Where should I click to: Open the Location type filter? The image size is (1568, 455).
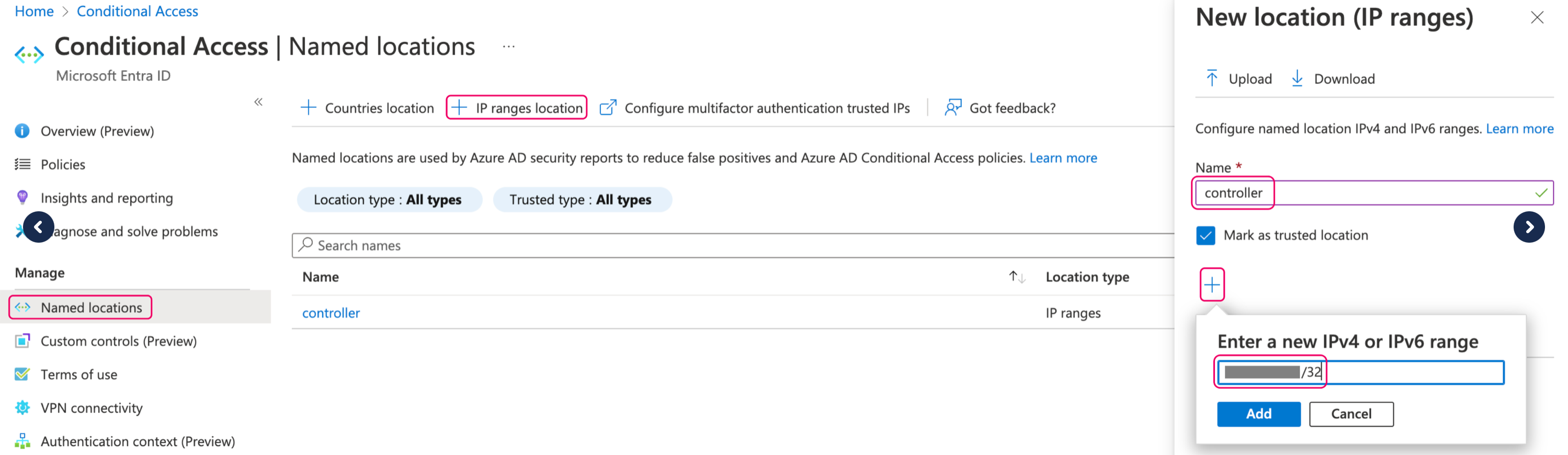[x=389, y=199]
